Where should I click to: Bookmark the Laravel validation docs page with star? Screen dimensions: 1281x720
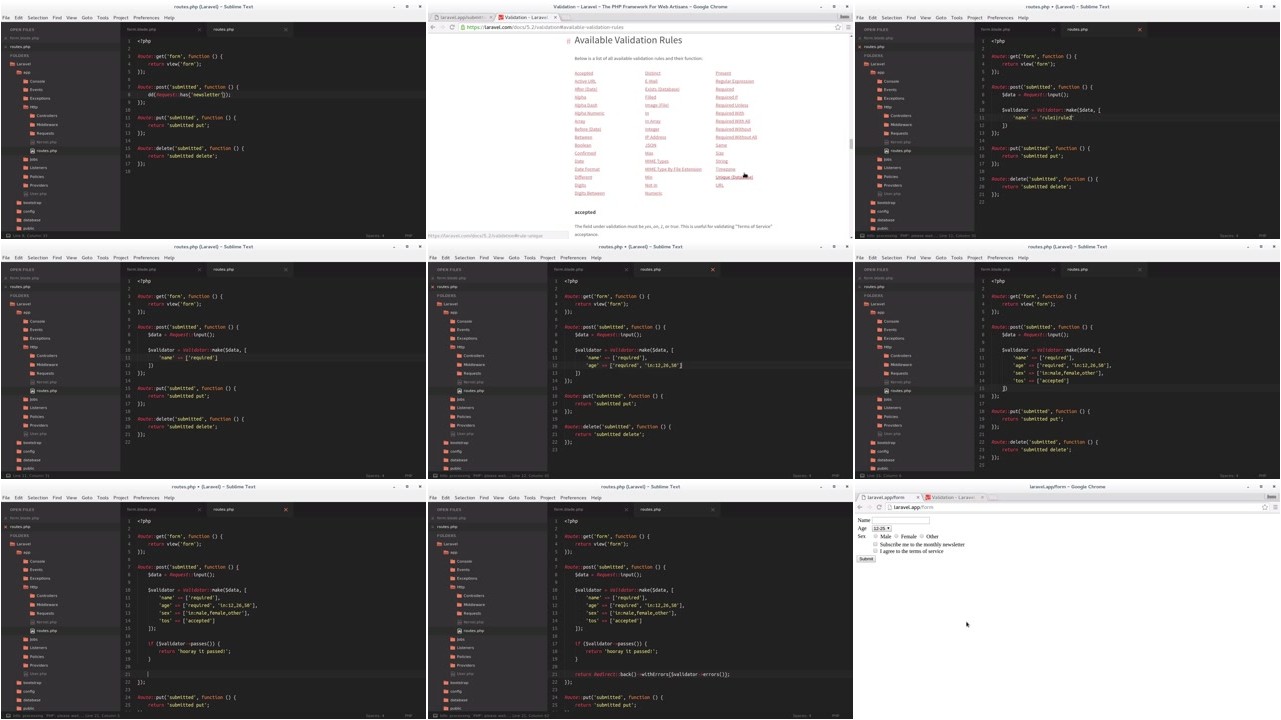[837, 27]
